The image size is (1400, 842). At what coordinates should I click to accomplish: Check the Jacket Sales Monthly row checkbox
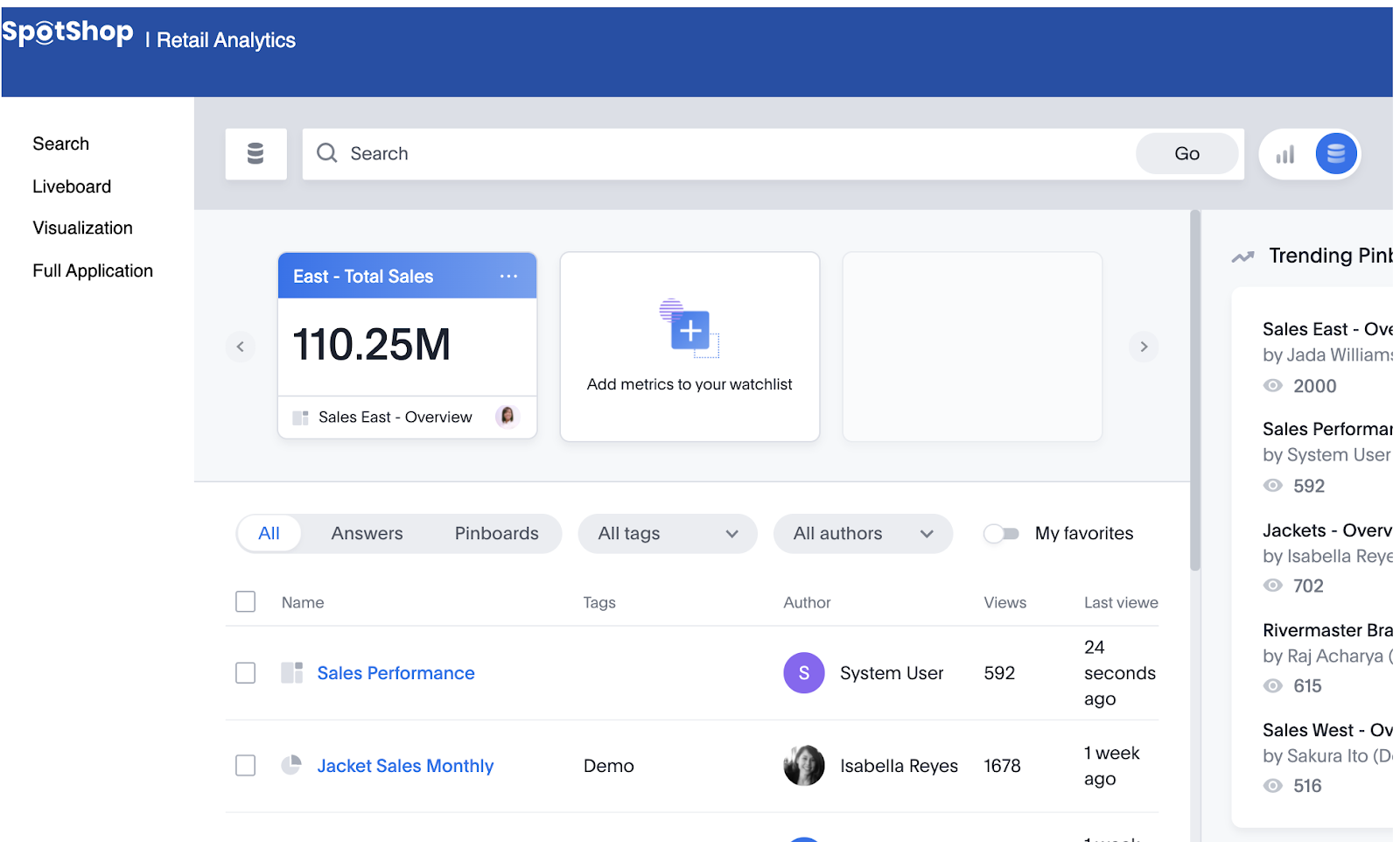coord(246,766)
